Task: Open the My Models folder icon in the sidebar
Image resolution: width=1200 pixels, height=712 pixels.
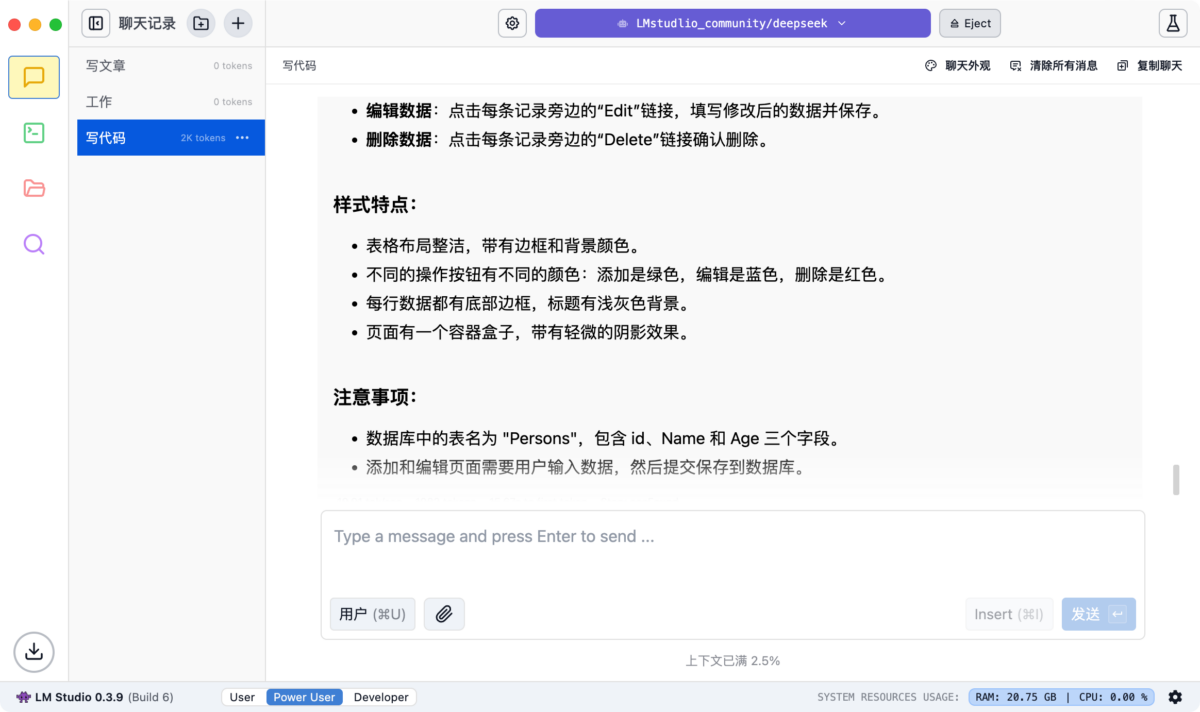Action: pos(34,188)
